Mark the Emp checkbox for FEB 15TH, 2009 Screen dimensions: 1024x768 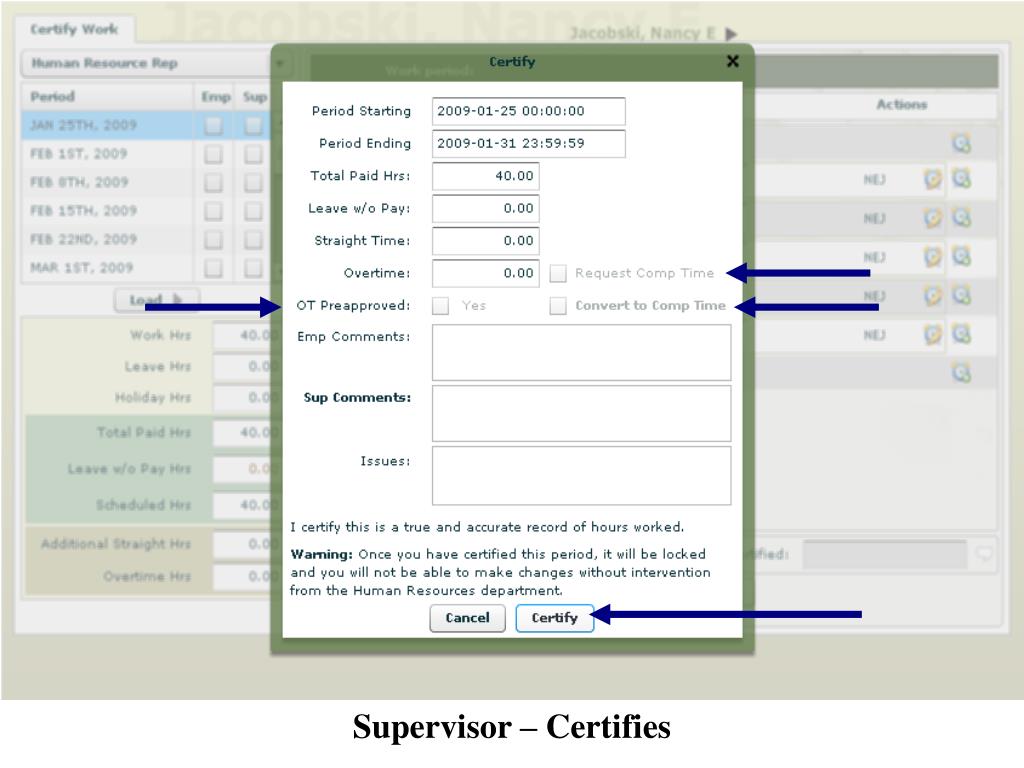(213, 210)
